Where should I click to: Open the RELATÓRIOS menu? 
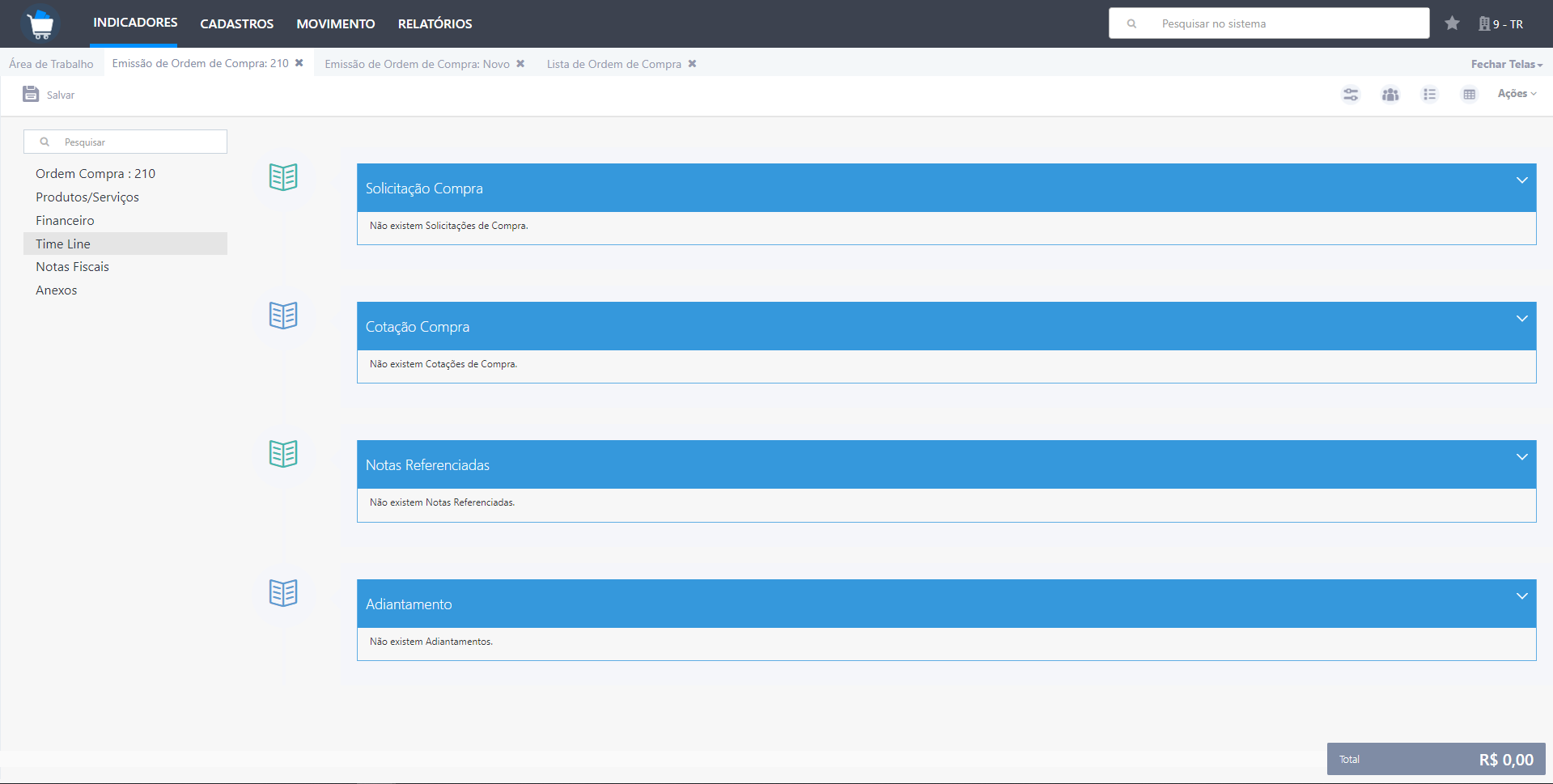pos(435,24)
